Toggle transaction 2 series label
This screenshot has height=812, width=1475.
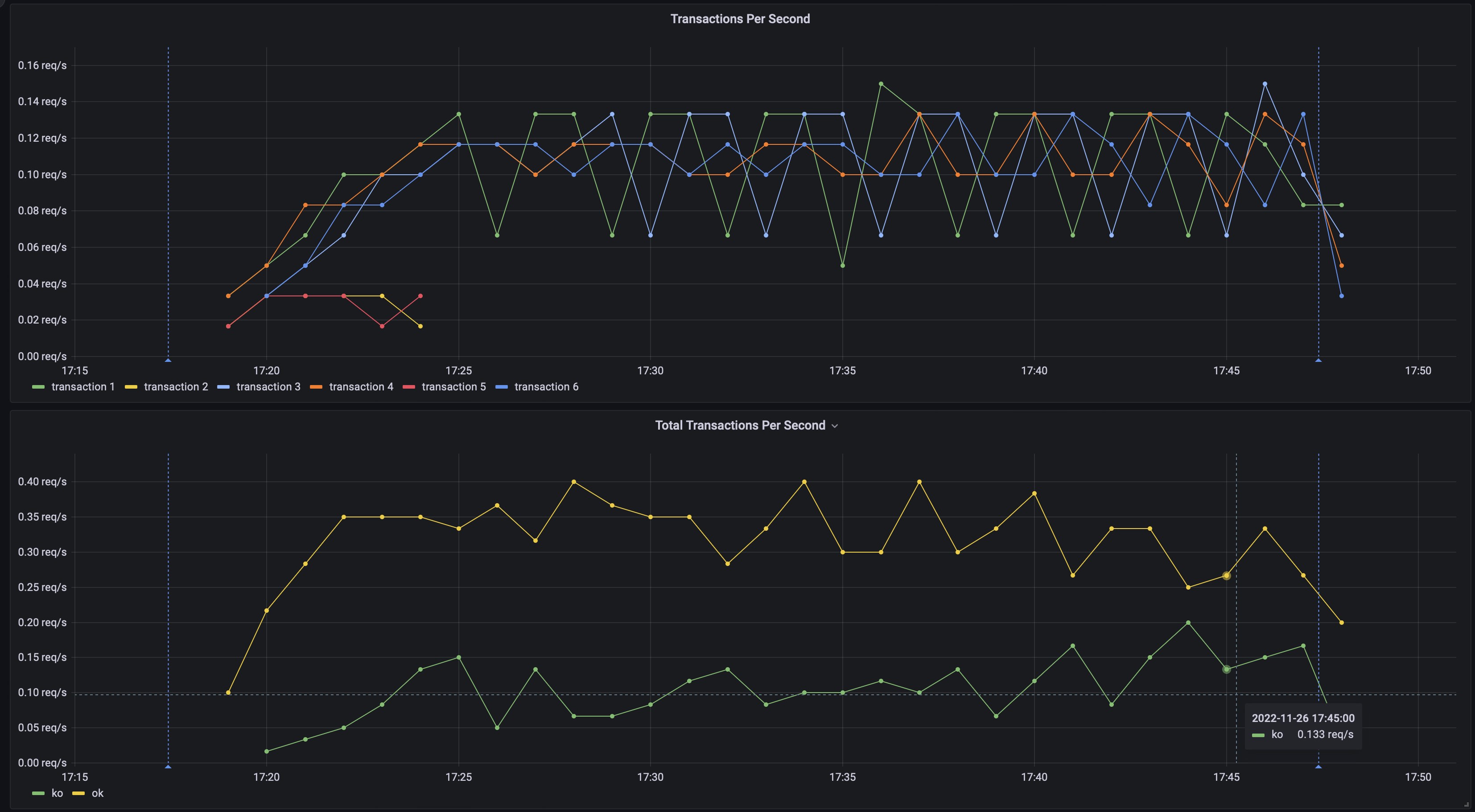(x=176, y=387)
